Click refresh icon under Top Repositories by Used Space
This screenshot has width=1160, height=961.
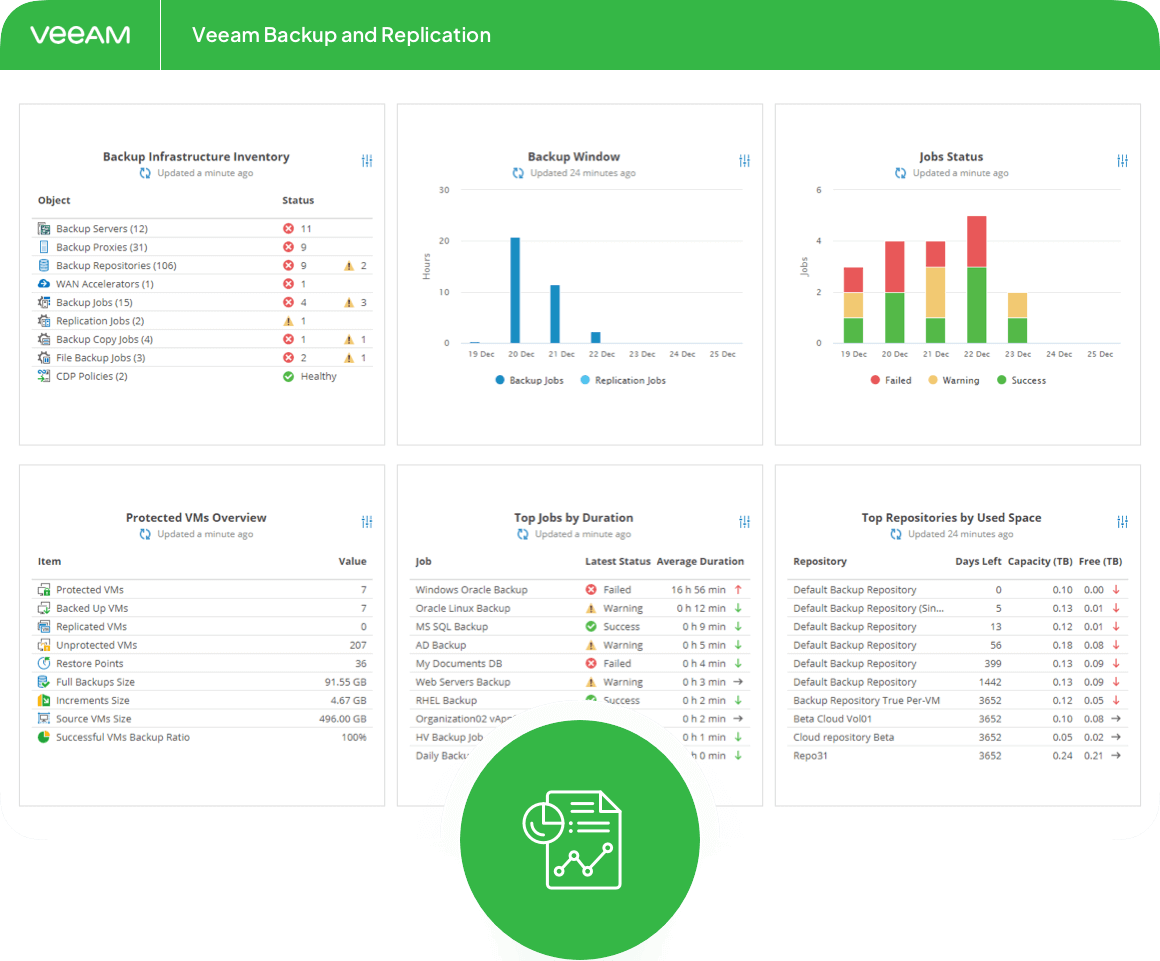click(x=896, y=534)
